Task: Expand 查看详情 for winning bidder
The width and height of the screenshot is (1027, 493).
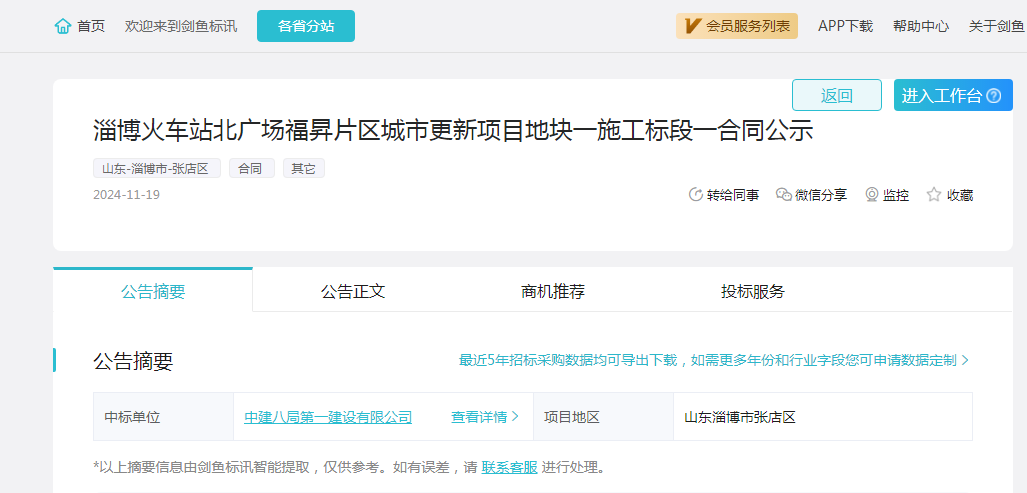Action: (484, 417)
